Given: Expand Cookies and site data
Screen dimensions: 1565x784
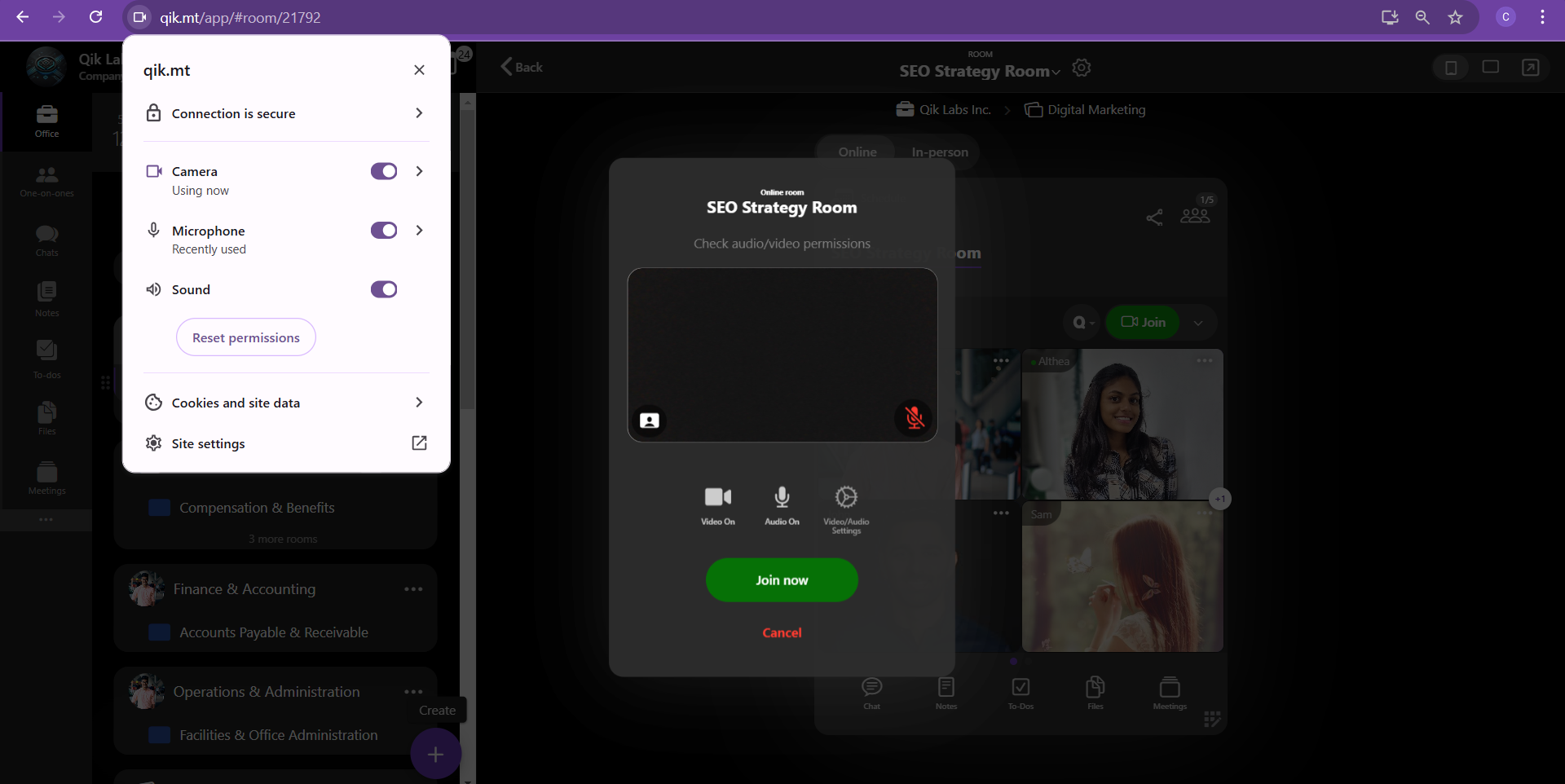Looking at the screenshot, I should (x=419, y=403).
